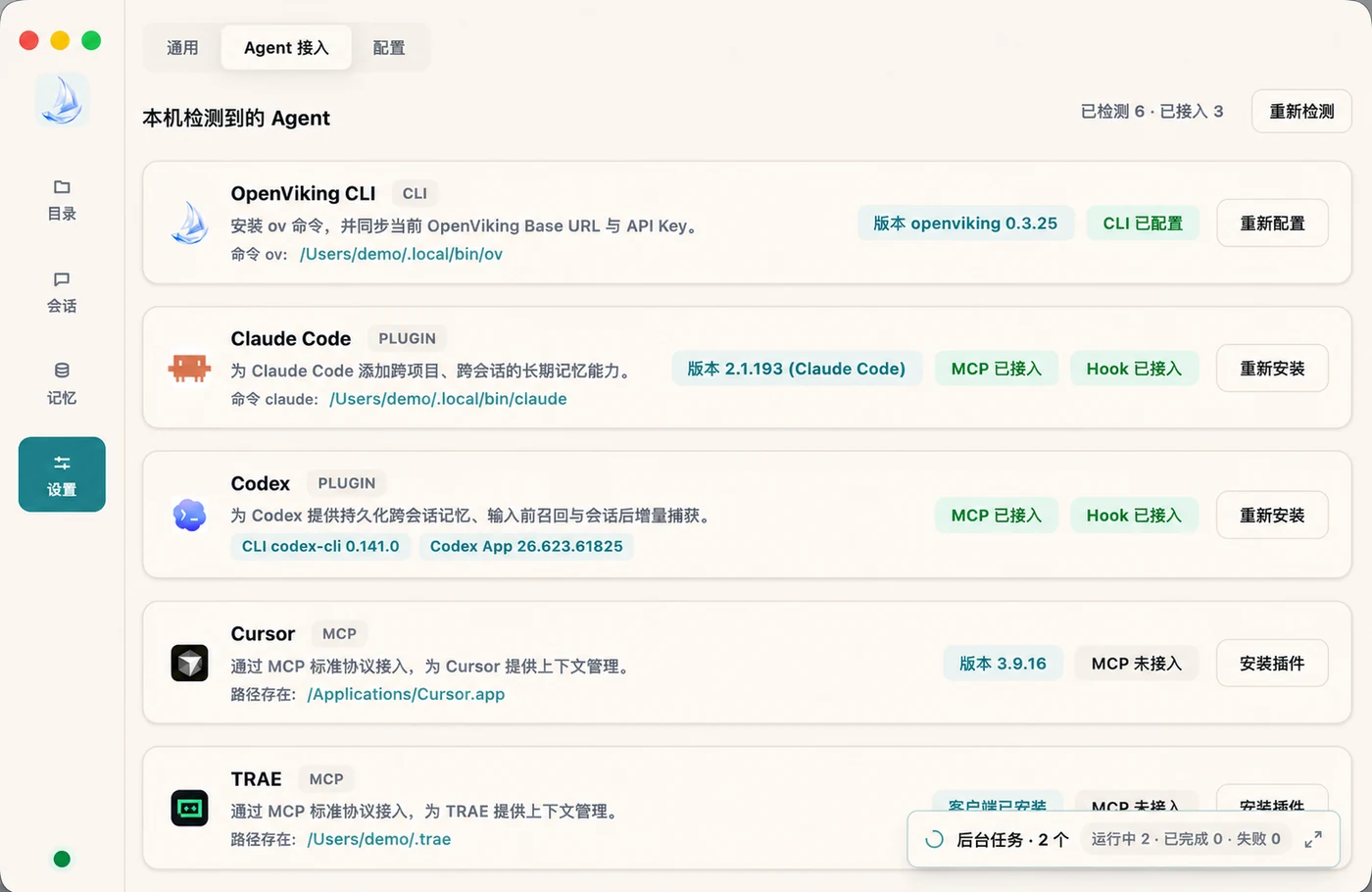
Task: Click the Cursor app icon
Action: pyautogui.click(x=190, y=663)
